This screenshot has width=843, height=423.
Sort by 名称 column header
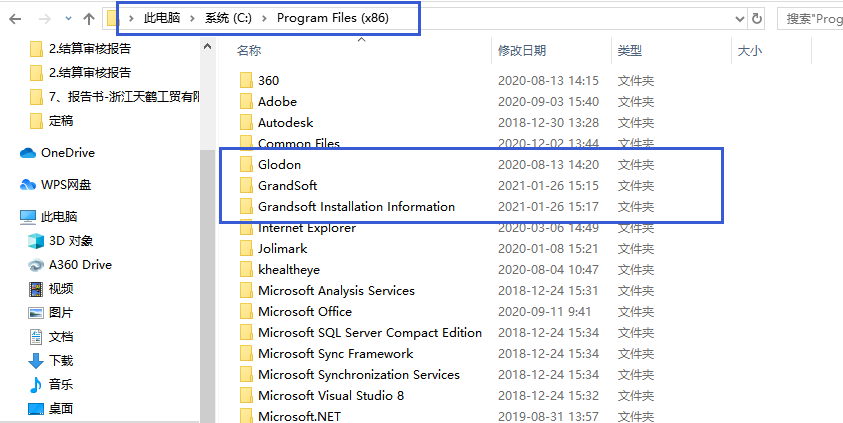249,51
